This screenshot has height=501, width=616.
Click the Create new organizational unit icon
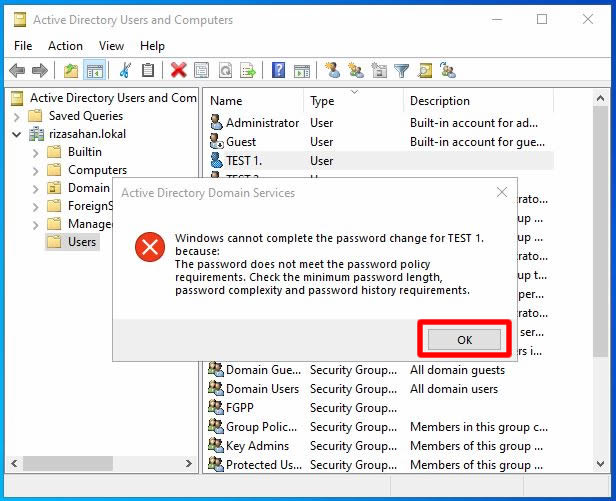click(x=379, y=71)
